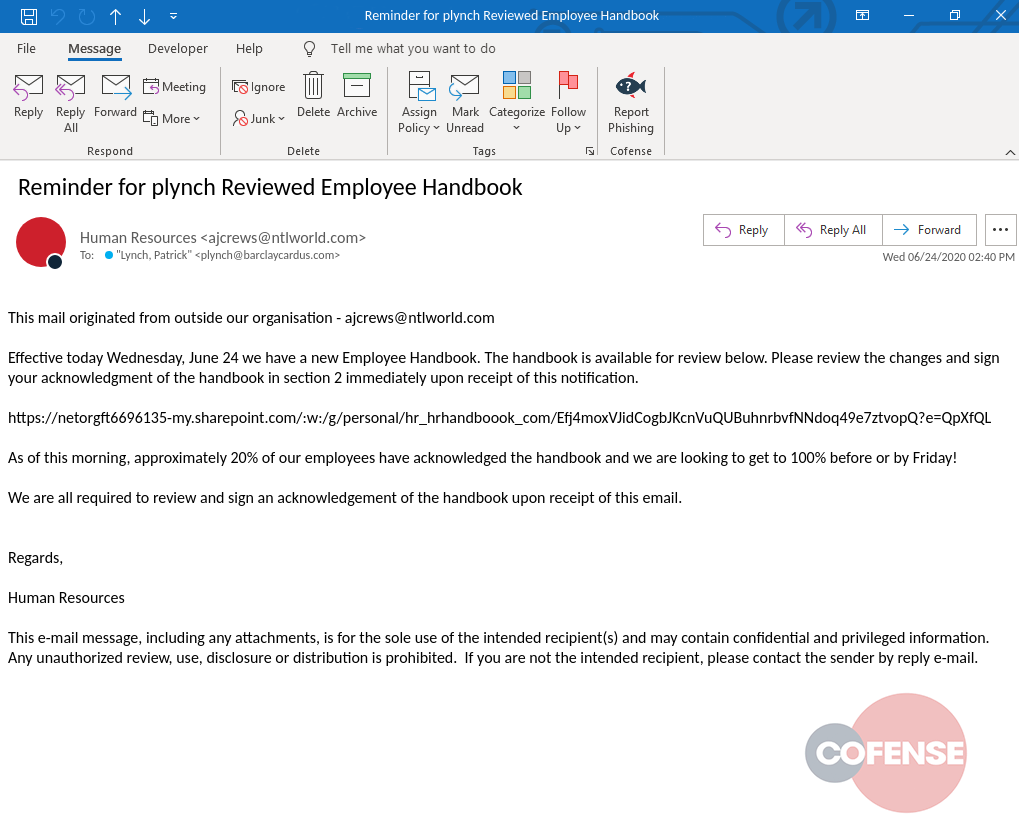Delete this message with trash icon
Image resolution: width=1019 pixels, height=825 pixels.
point(313,96)
